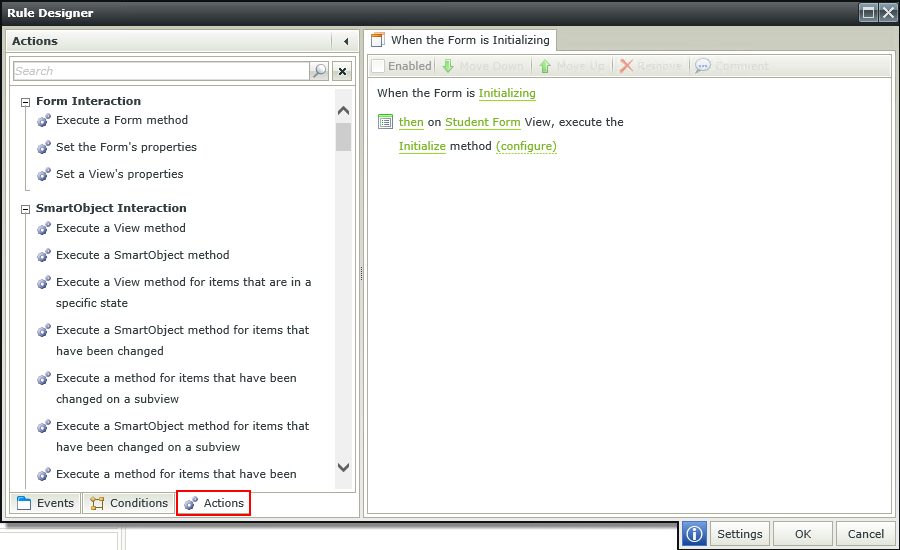Select SmartObject method items changed on a subview
Viewport: 900px width, 550px height.
[183, 436]
